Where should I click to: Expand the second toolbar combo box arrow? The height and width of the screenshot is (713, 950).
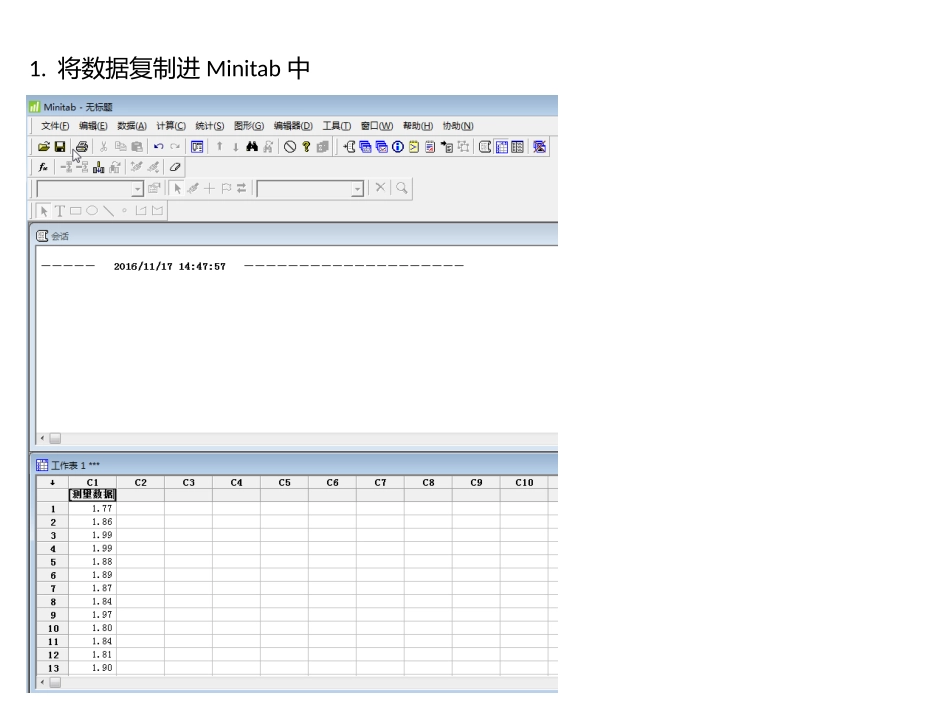(x=357, y=189)
